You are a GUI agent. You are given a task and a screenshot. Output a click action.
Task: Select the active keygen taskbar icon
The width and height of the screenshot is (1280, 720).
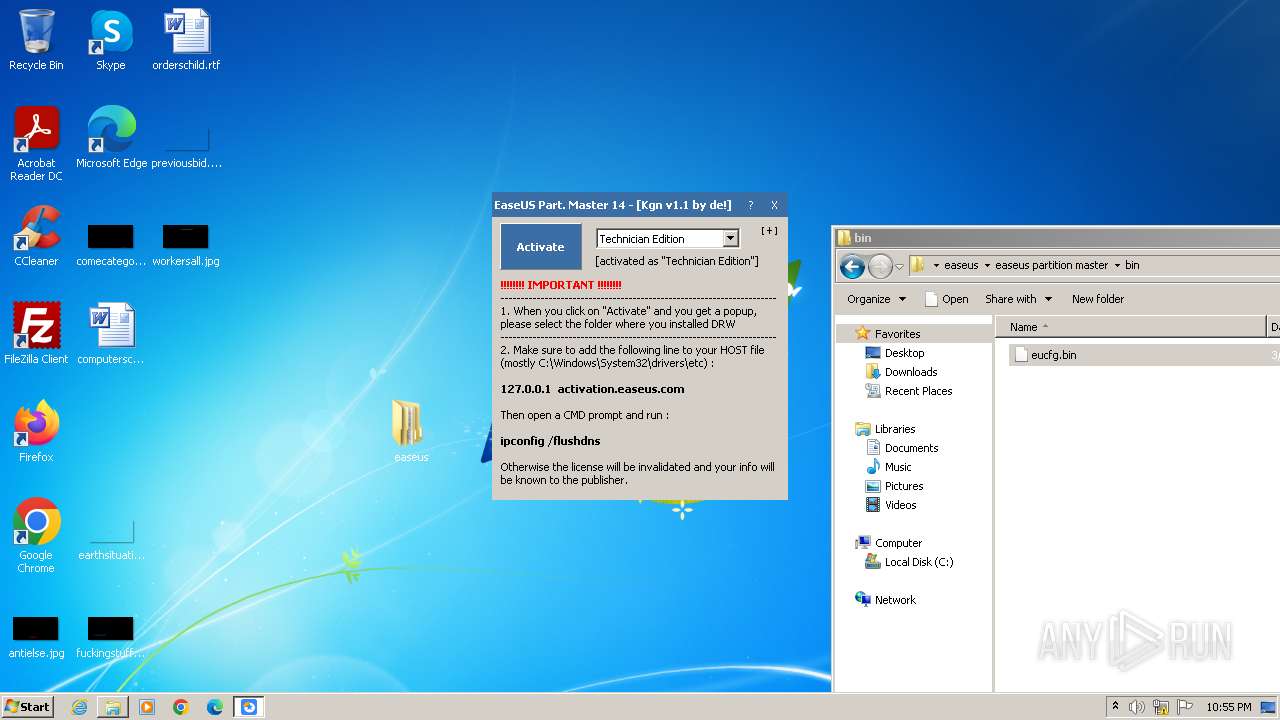pos(249,707)
